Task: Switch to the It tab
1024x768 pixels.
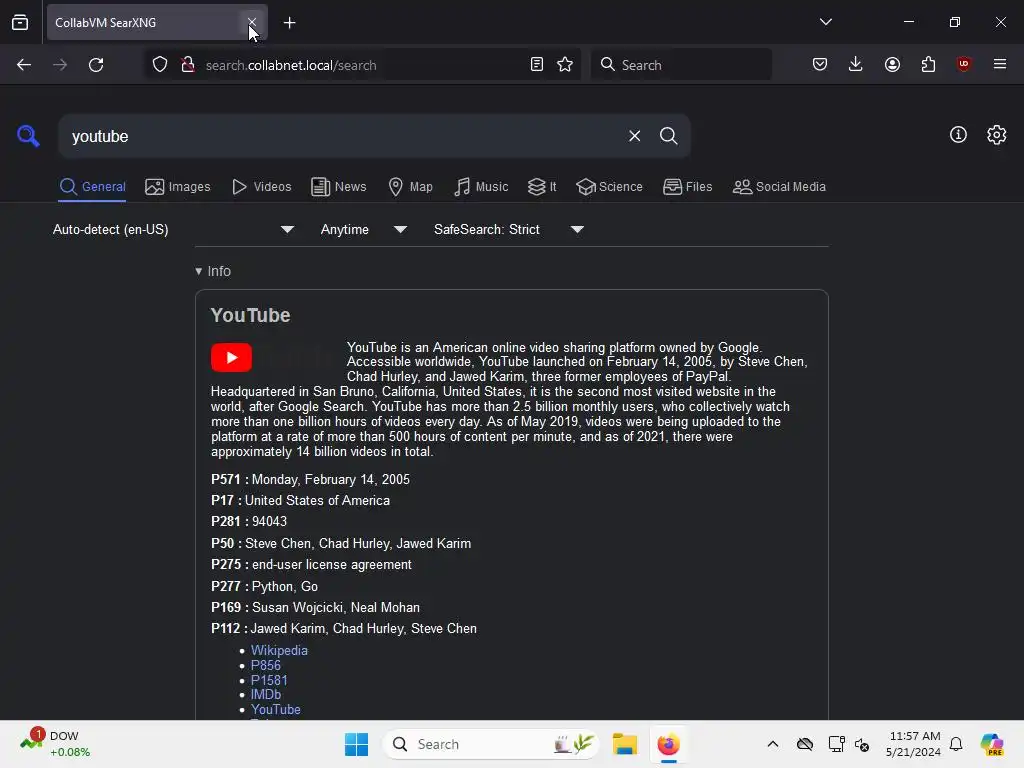Action: [x=542, y=187]
